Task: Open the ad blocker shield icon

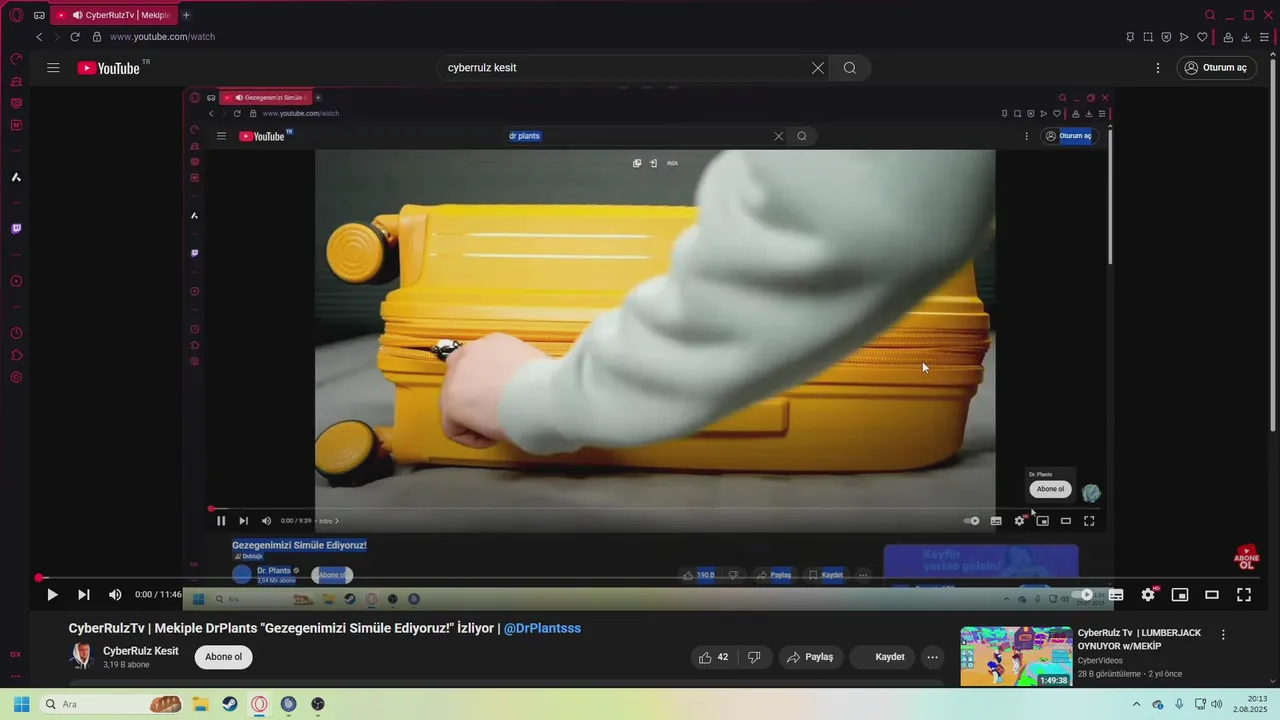Action: click(1166, 37)
